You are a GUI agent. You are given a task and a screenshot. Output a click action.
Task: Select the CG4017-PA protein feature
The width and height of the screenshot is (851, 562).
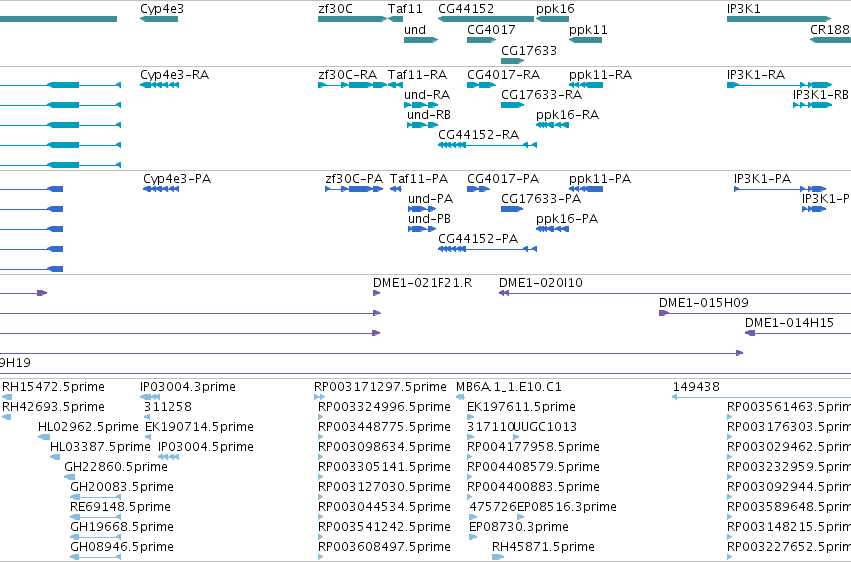click(x=478, y=189)
